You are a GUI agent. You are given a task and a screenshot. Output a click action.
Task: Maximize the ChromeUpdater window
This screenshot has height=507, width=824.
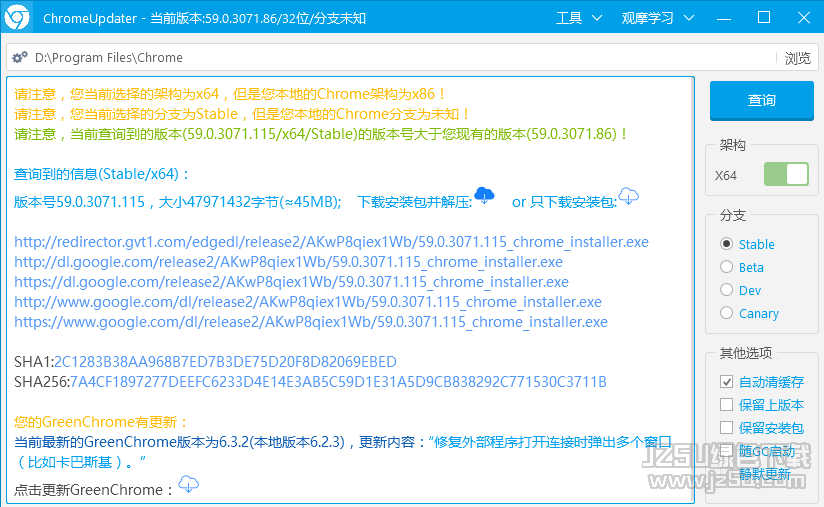[764, 18]
